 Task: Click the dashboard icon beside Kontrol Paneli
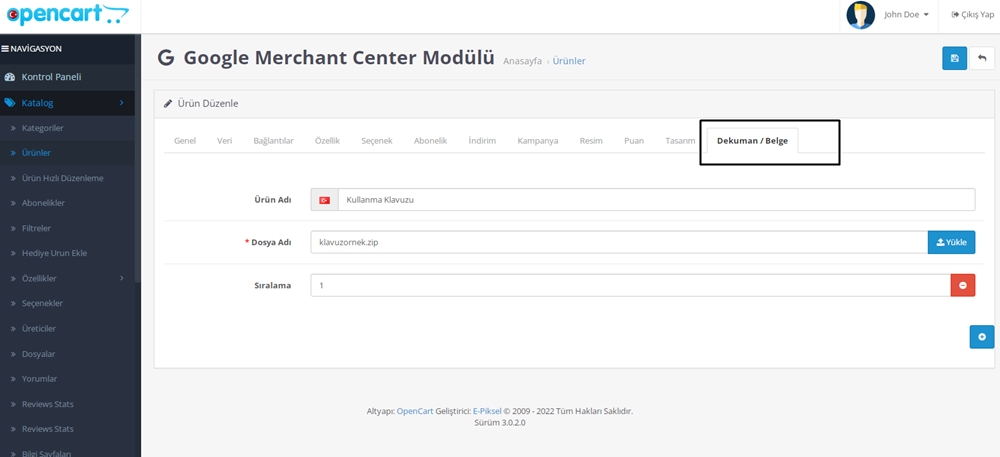coord(9,77)
